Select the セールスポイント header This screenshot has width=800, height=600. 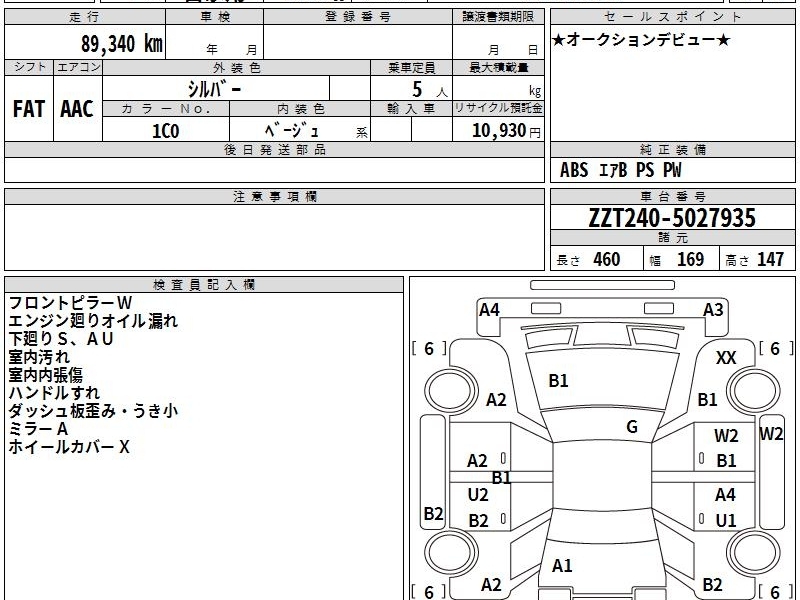pyautogui.click(x=672, y=17)
